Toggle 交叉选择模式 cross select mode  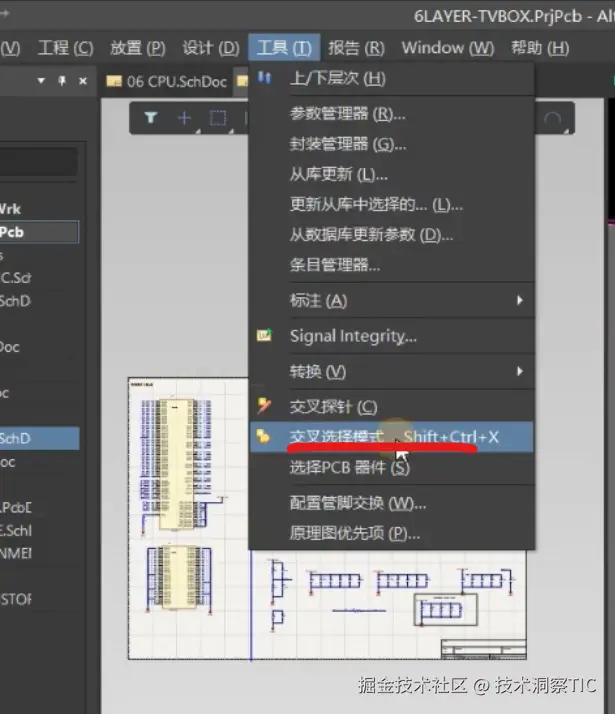[x=391, y=437]
